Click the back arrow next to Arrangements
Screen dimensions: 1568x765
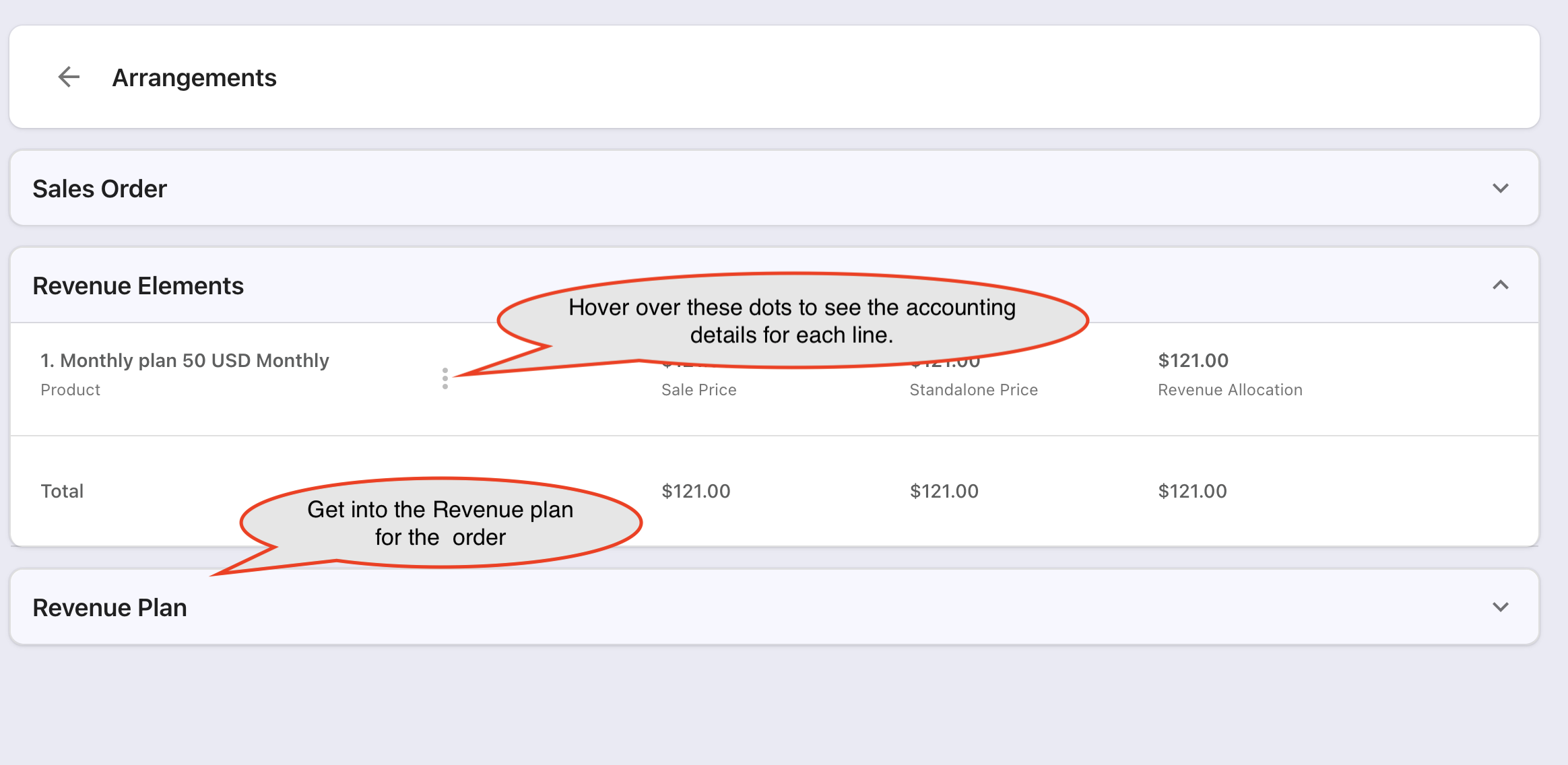(x=69, y=77)
